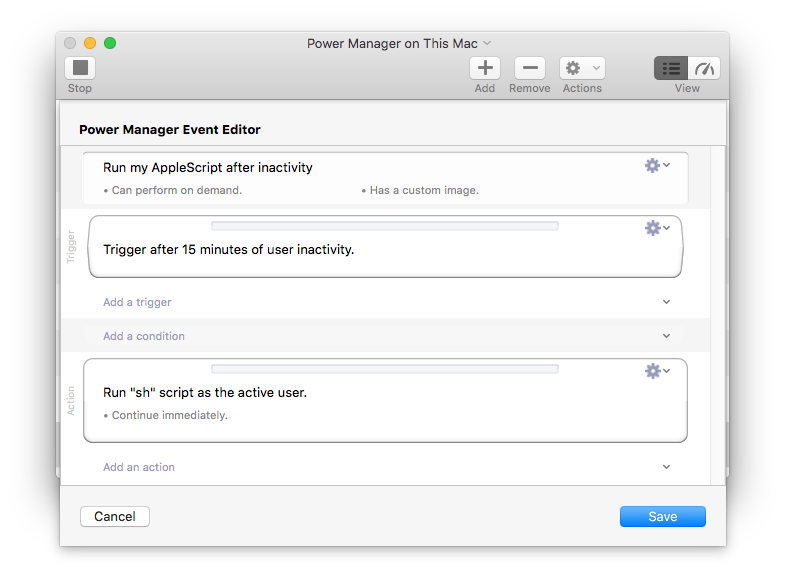Open the Actions gear menu in toolbar
The width and height of the screenshot is (785, 567).
pyautogui.click(x=582, y=68)
